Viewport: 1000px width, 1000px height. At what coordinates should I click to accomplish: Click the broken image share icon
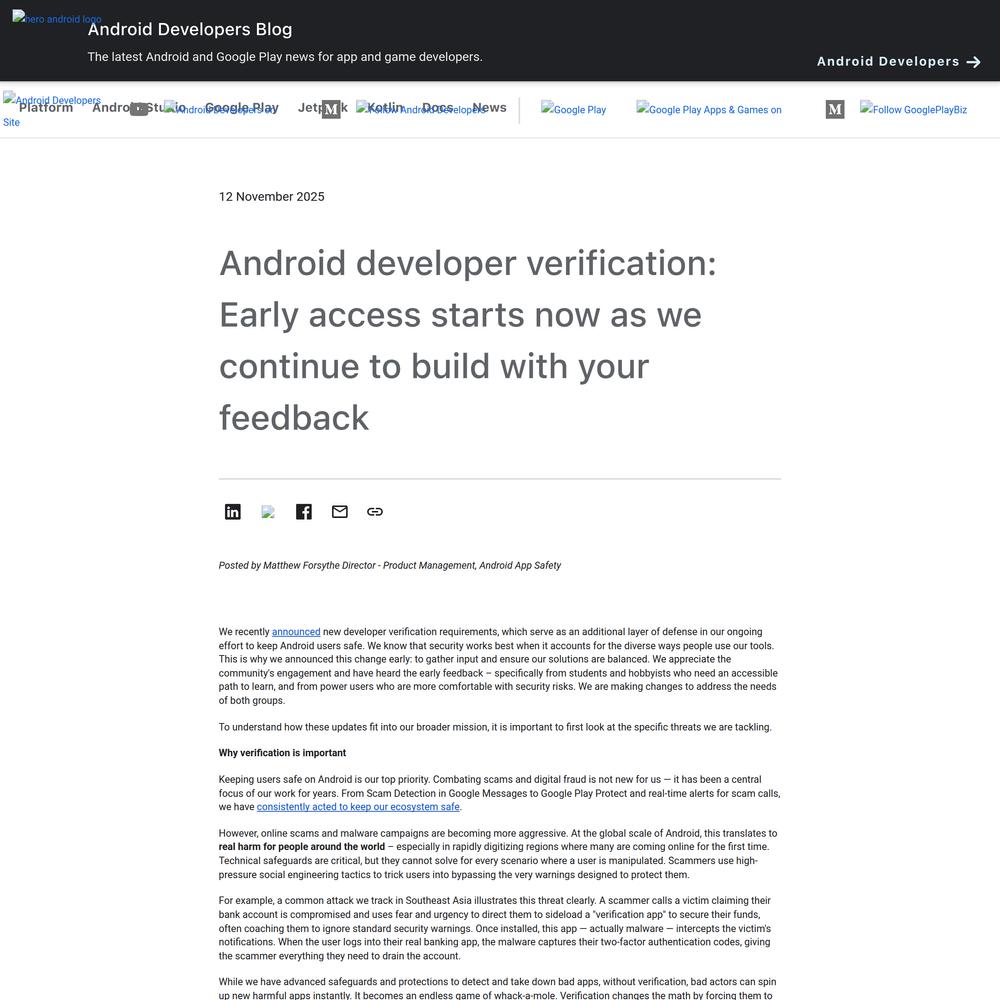click(x=268, y=512)
